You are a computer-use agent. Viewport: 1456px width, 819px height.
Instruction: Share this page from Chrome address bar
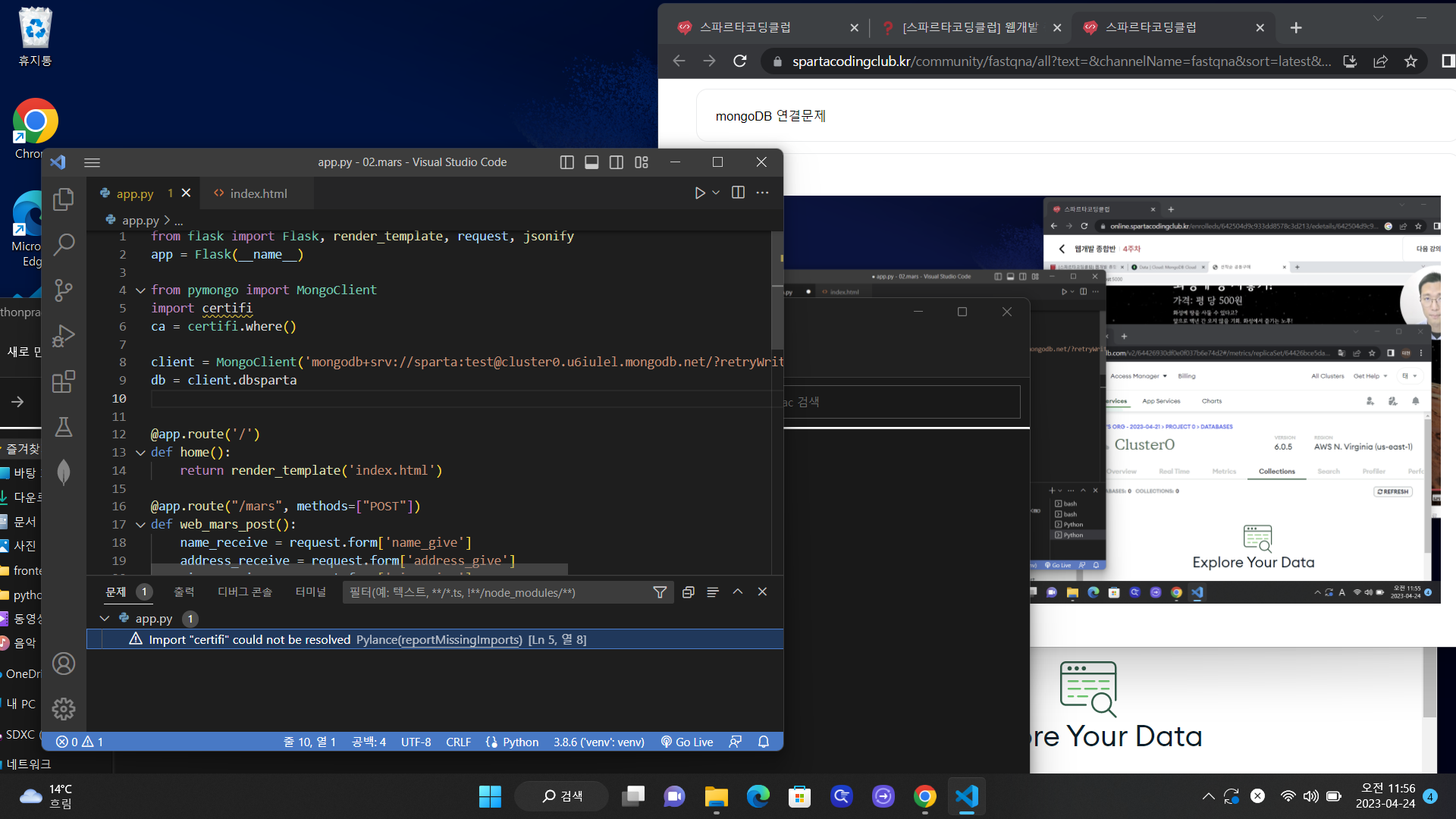[x=1380, y=61]
